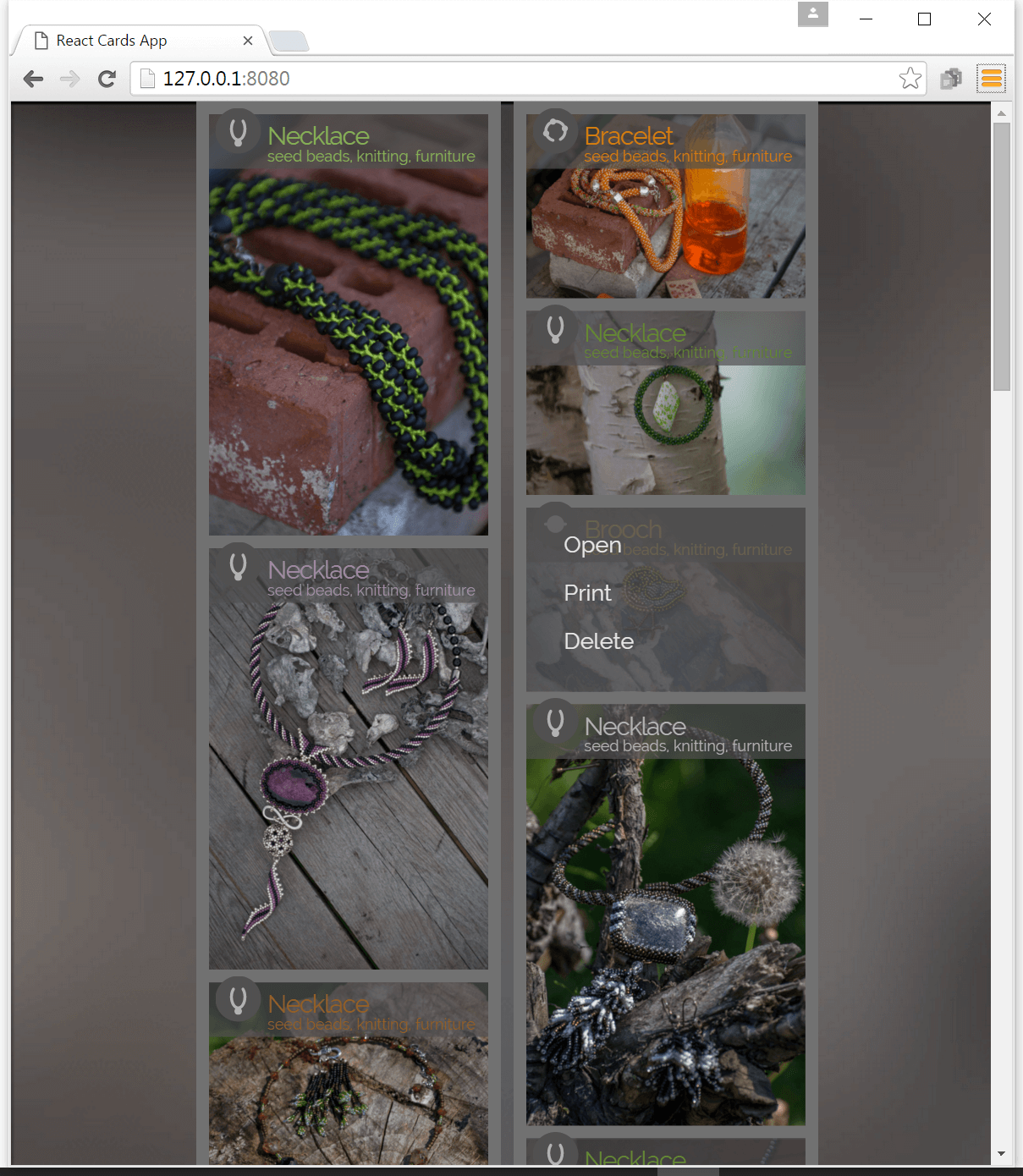Click the scroll down arrow of the page scrollbar
This screenshot has width=1023, height=1176.
click(1002, 1153)
